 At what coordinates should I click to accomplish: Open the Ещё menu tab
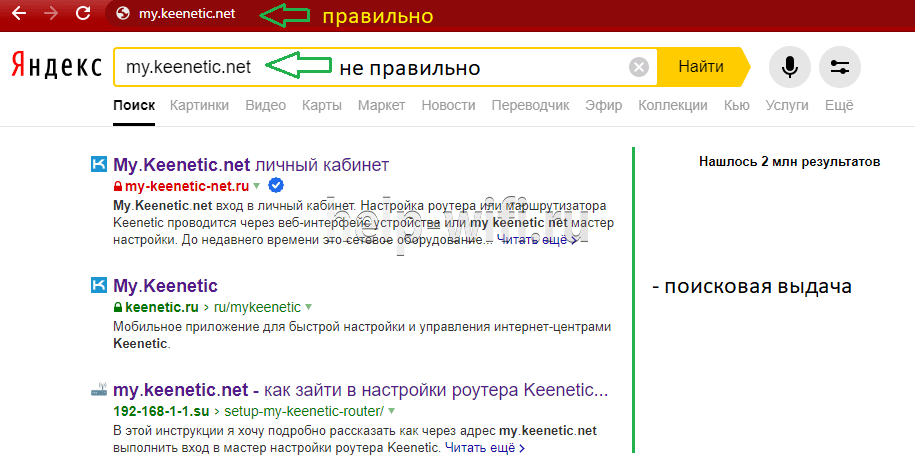pyautogui.click(x=838, y=105)
